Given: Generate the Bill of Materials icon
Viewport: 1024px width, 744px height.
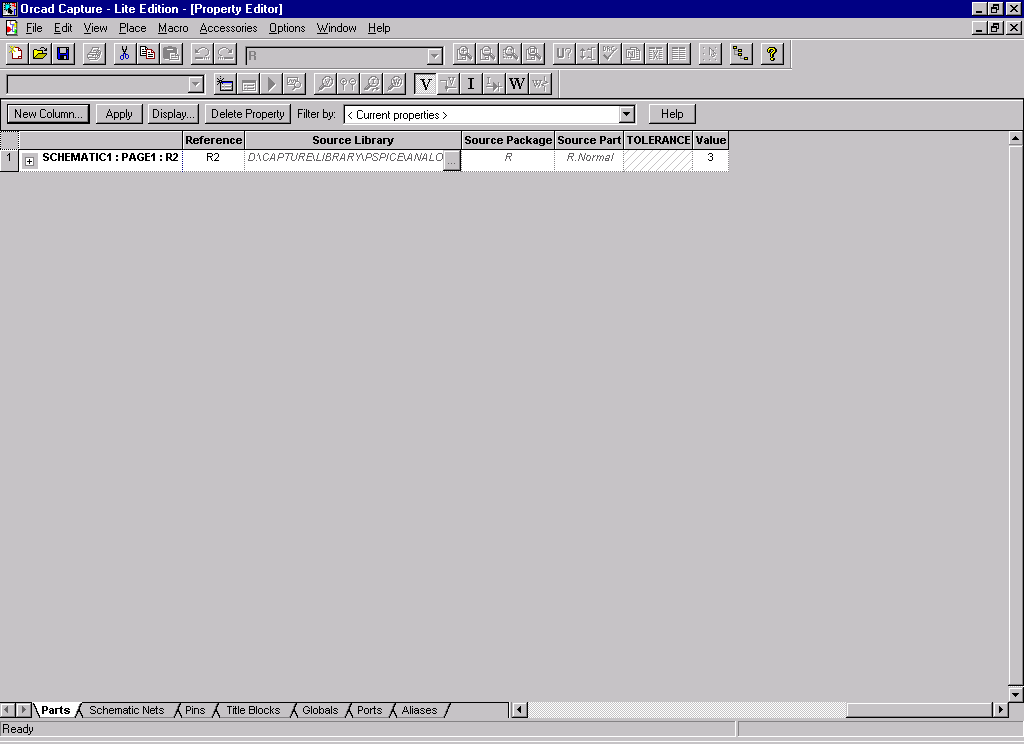Looking at the screenshot, I should 679,54.
